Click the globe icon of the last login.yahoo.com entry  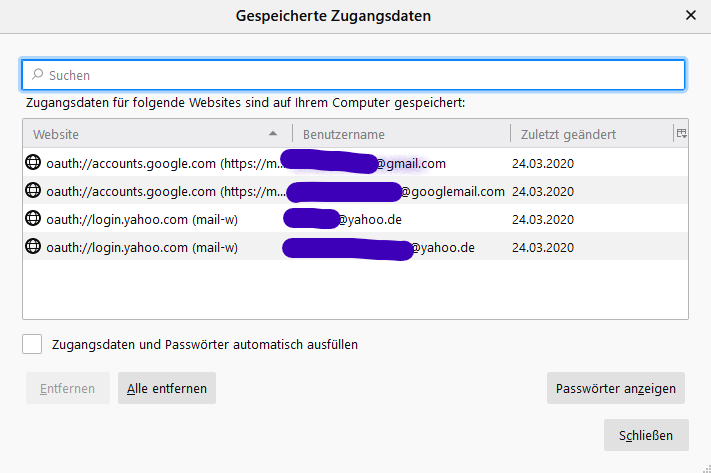pos(33,247)
